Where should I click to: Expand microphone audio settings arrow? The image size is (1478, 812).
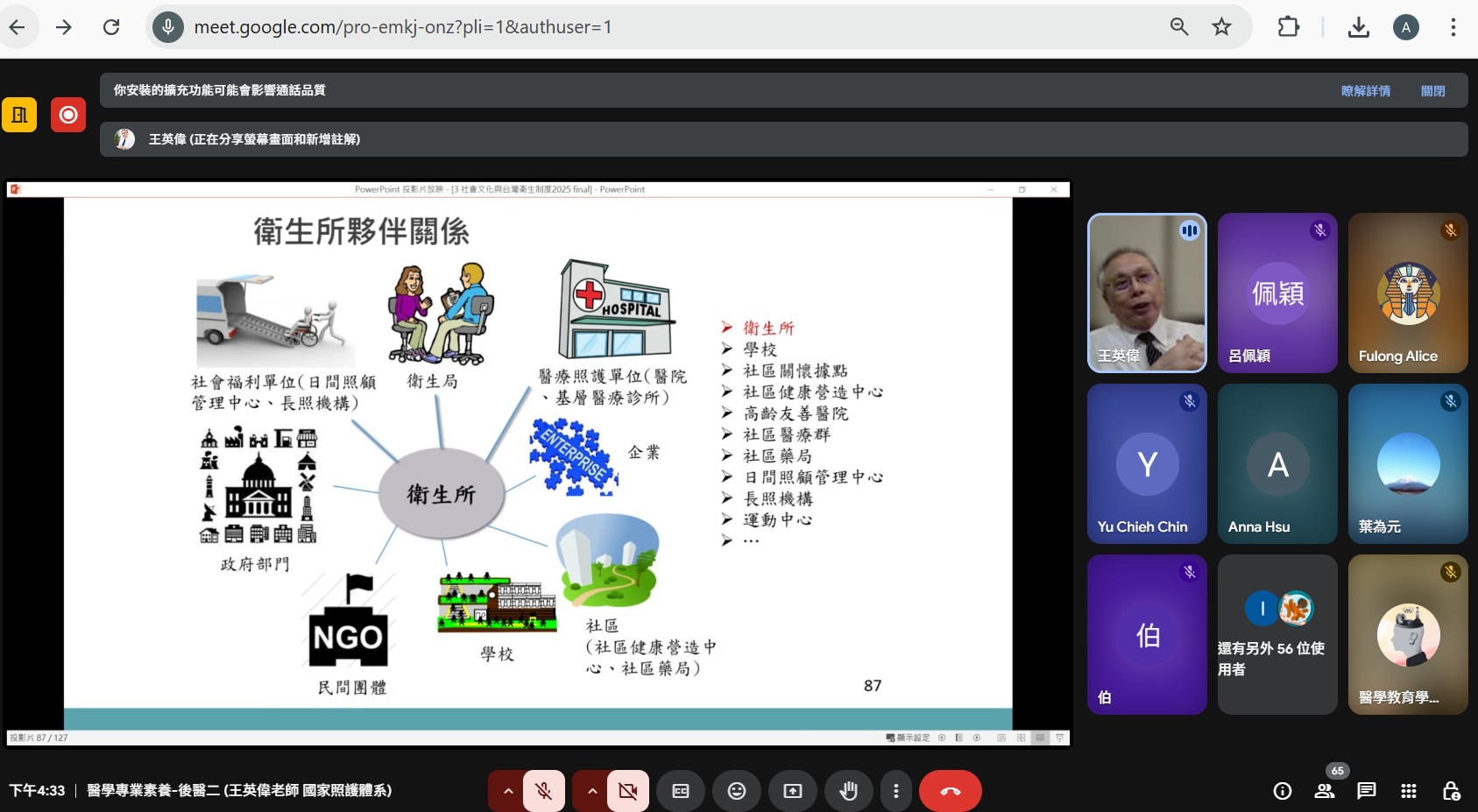coord(507,791)
